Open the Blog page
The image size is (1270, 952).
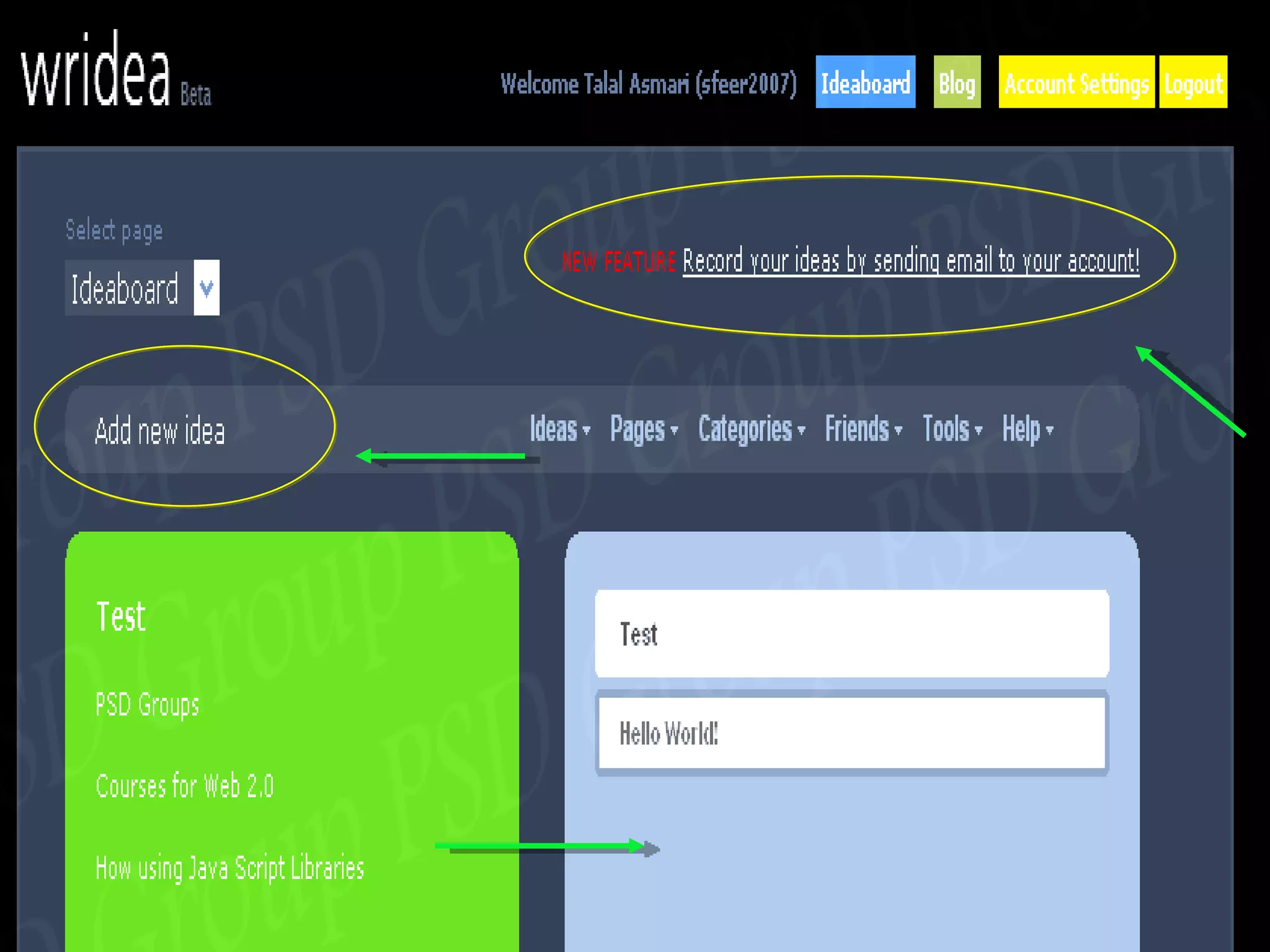coord(957,82)
